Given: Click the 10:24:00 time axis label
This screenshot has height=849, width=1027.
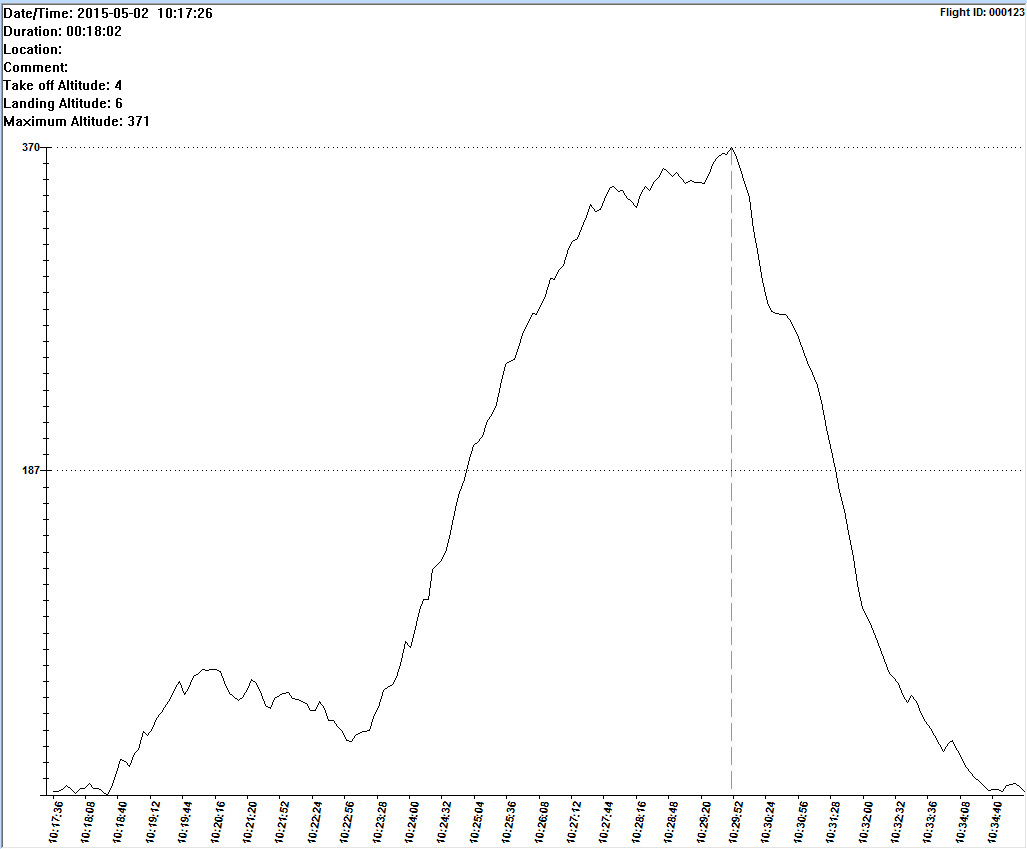Looking at the screenshot, I should (412, 822).
